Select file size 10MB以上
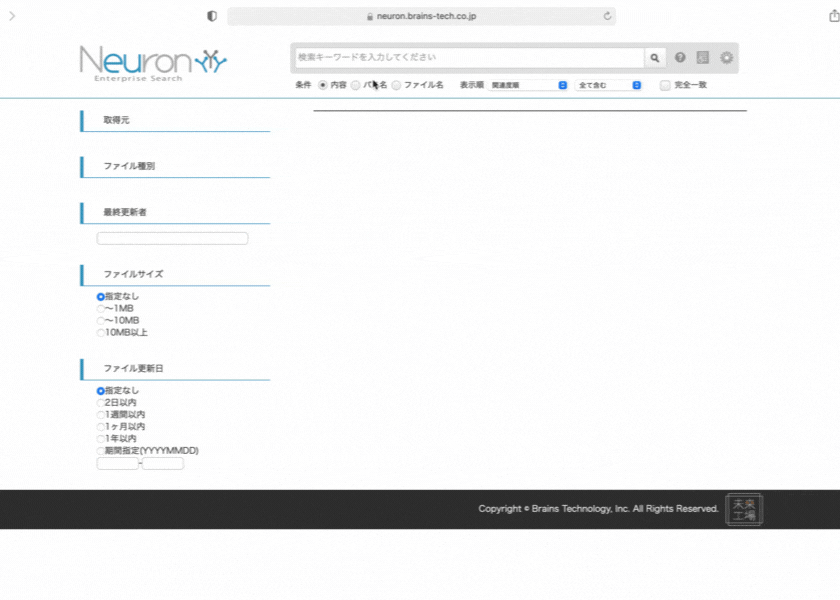The image size is (840, 600). tap(101, 333)
